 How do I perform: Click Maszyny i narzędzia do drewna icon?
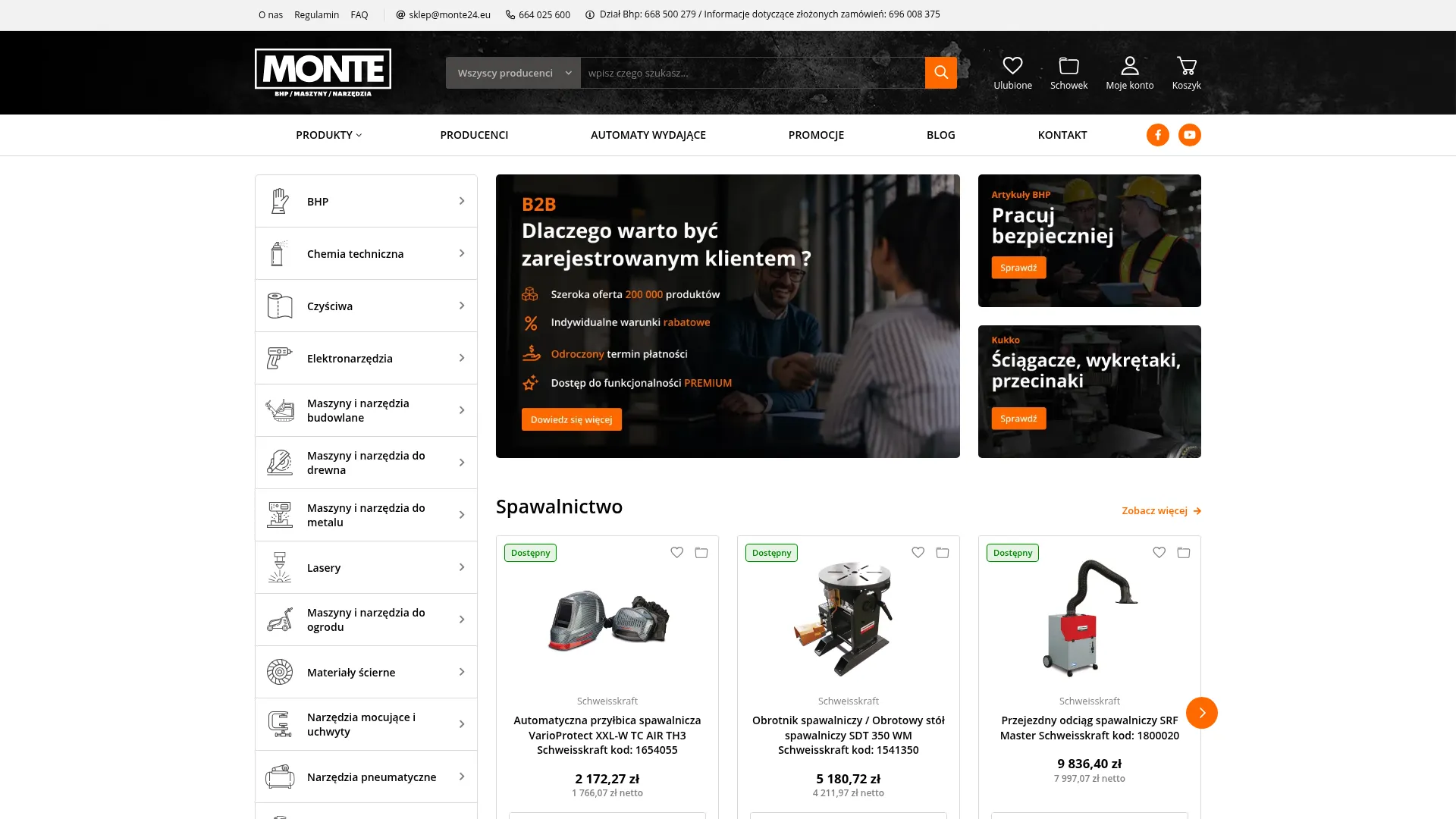click(280, 463)
